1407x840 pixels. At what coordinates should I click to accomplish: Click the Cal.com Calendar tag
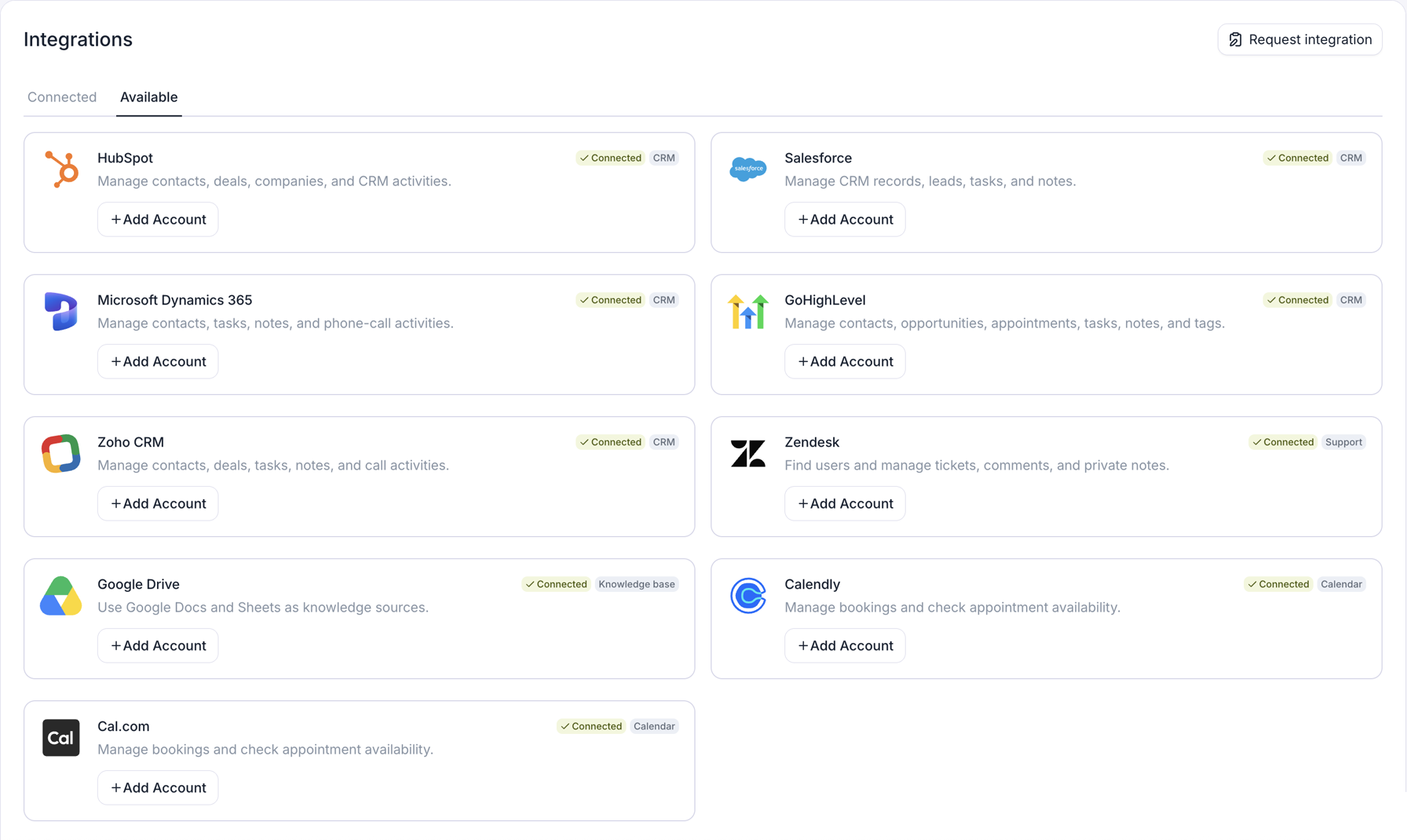(x=654, y=726)
